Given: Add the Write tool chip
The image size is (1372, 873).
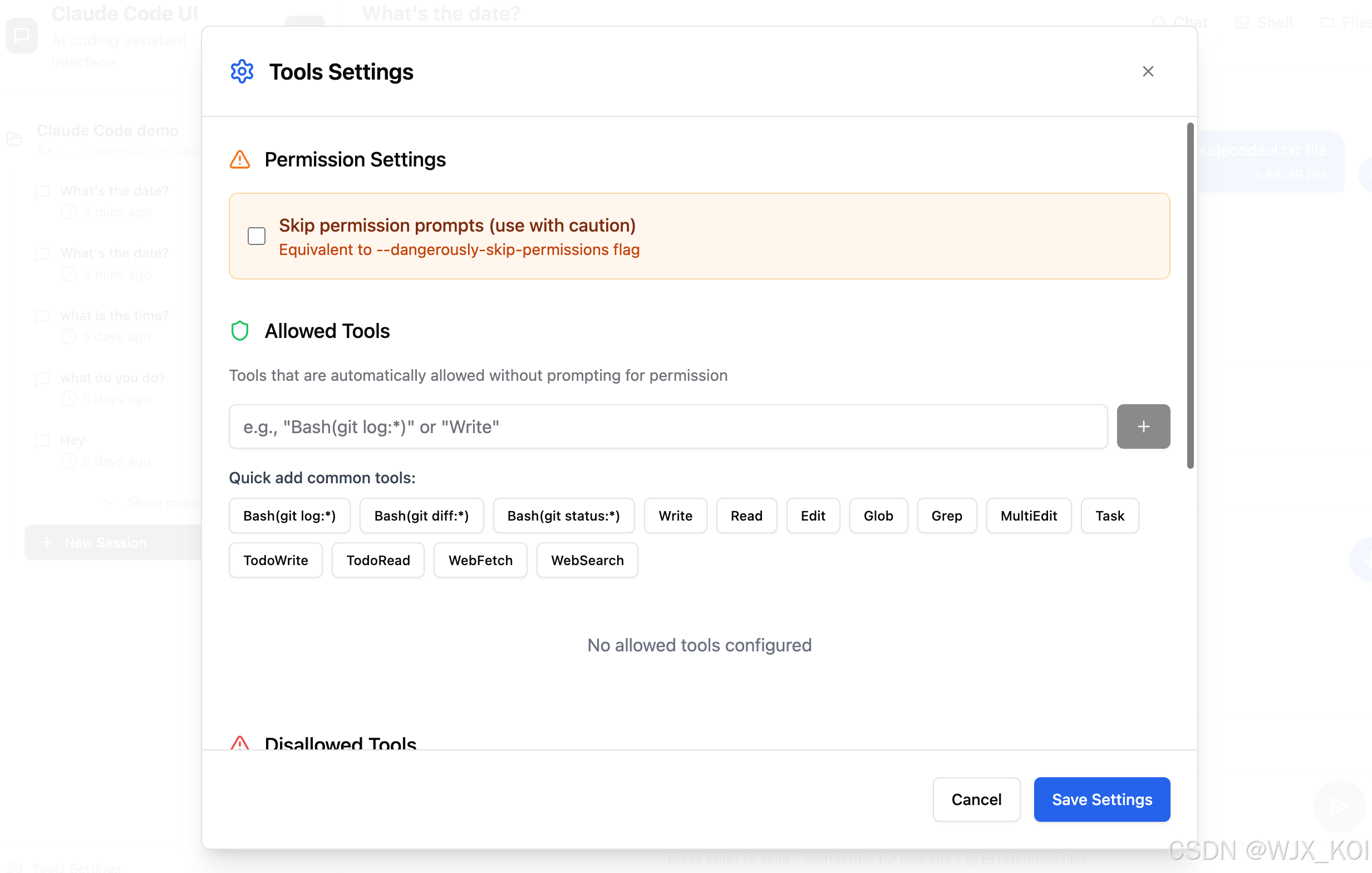Looking at the screenshot, I should (x=675, y=516).
